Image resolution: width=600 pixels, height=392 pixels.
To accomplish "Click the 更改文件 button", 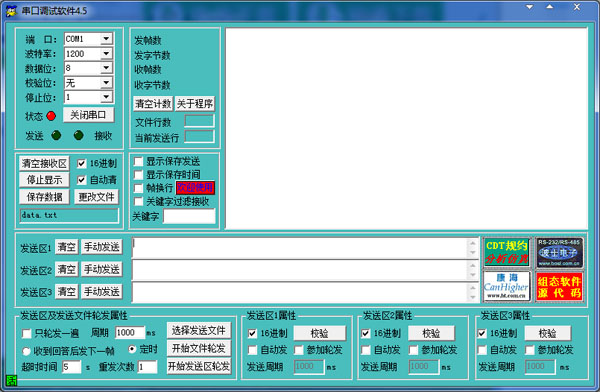I will [x=96, y=197].
